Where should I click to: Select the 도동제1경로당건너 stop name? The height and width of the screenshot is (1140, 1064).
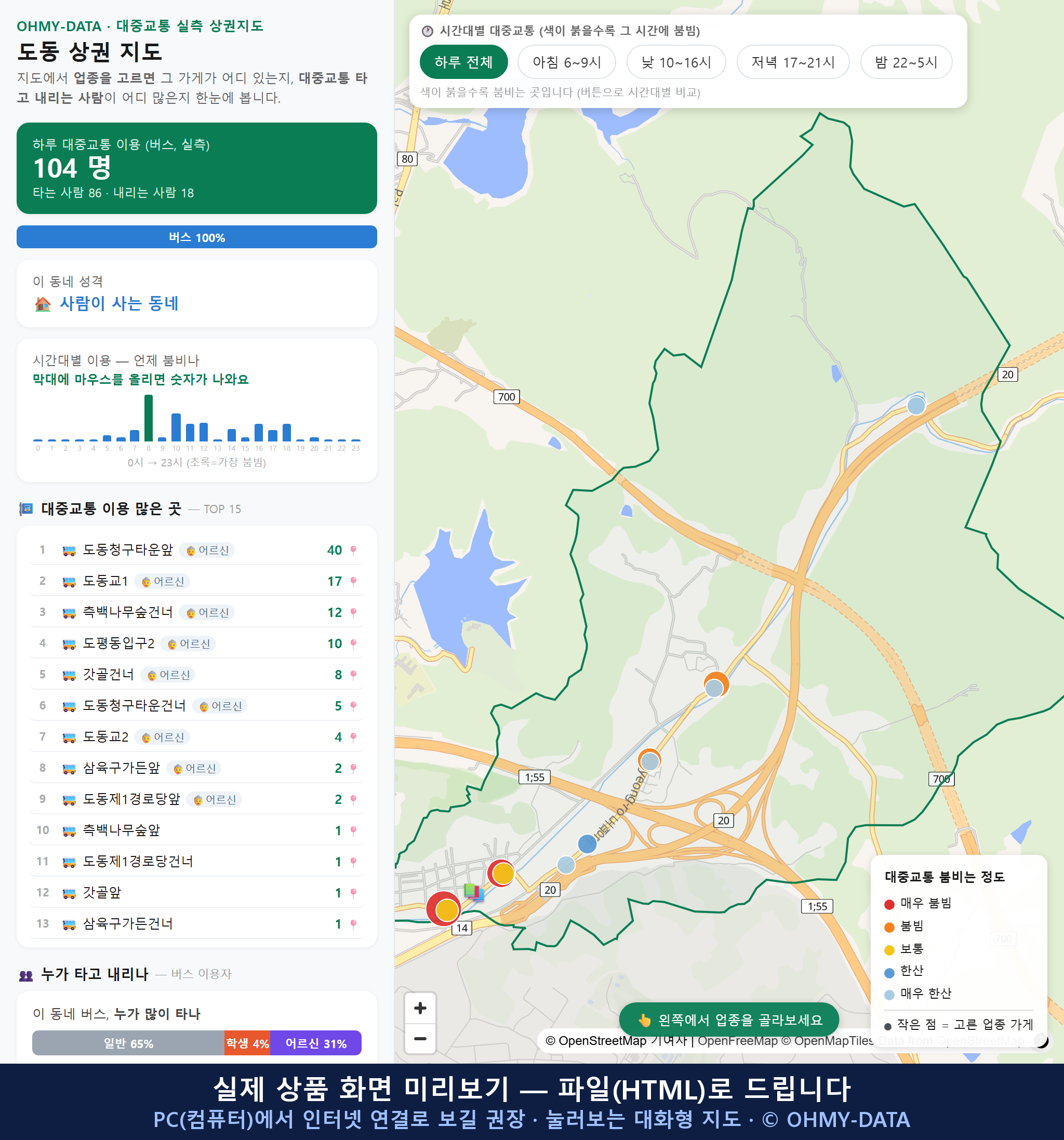138,861
